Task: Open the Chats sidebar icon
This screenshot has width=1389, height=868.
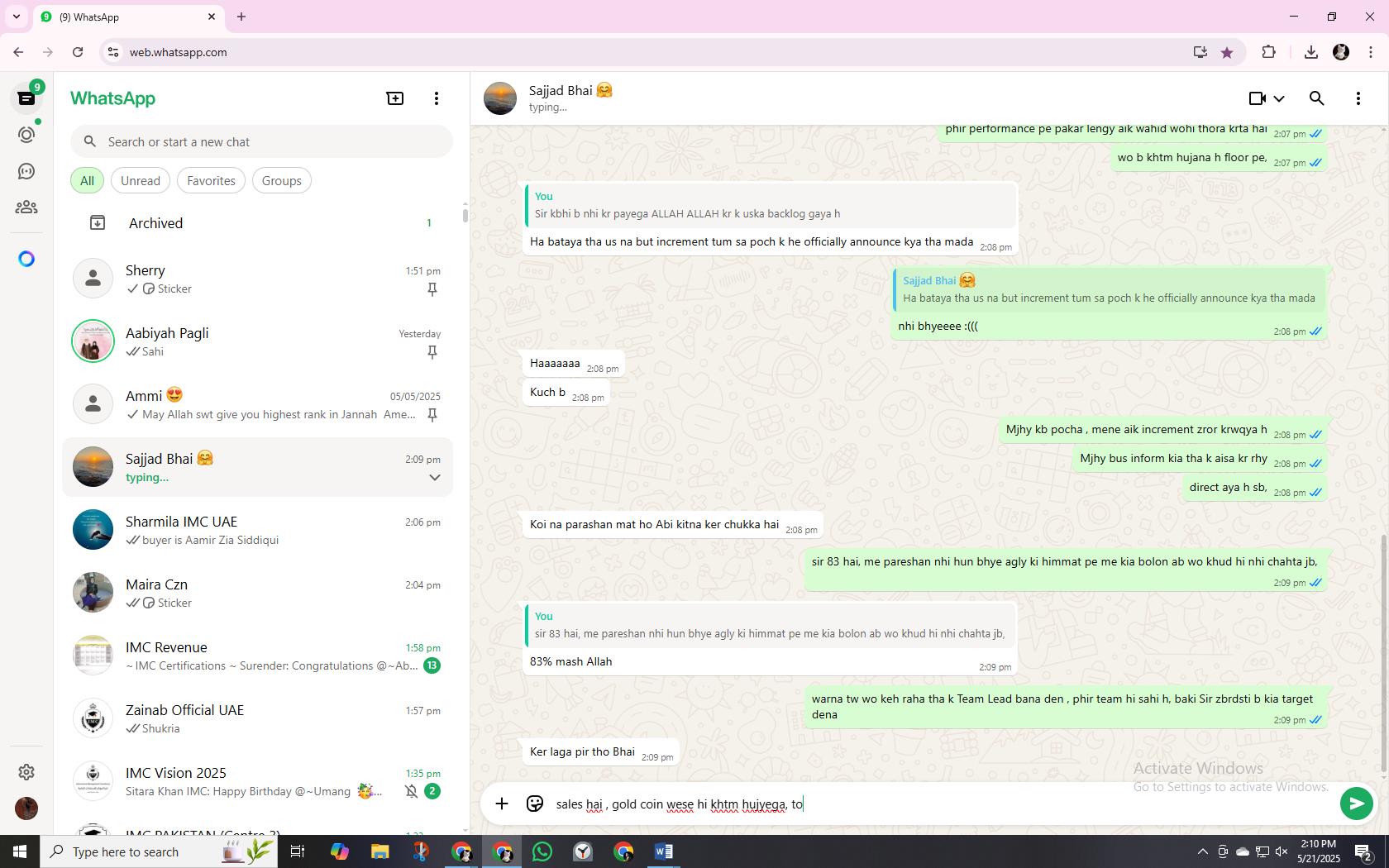Action: (x=26, y=98)
